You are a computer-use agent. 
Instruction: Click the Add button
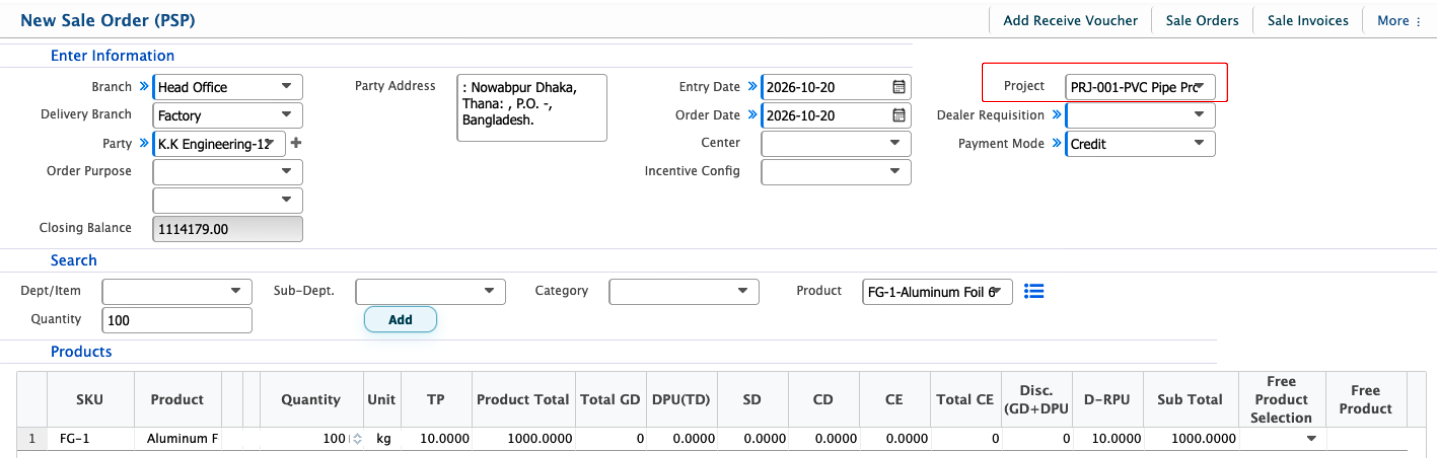click(x=400, y=320)
